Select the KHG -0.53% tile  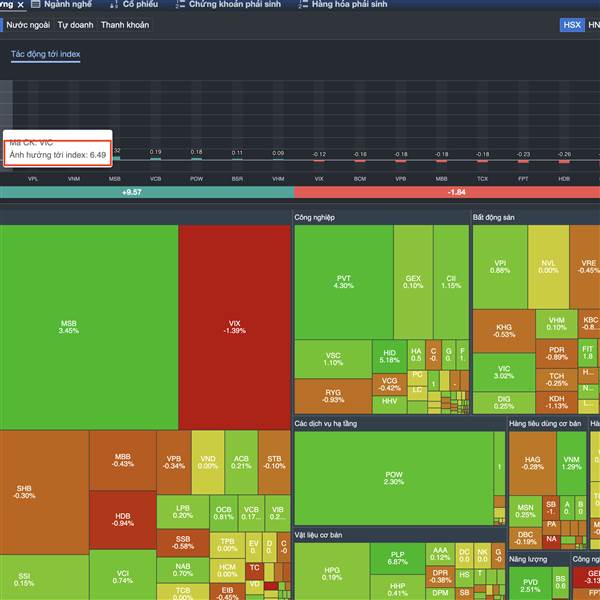click(x=504, y=331)
